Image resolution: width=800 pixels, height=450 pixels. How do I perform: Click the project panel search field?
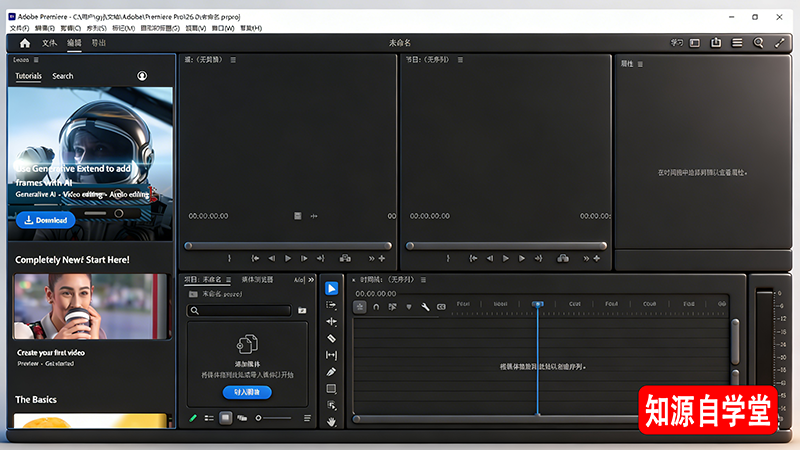pyautogui.click(x=240, y=311)
